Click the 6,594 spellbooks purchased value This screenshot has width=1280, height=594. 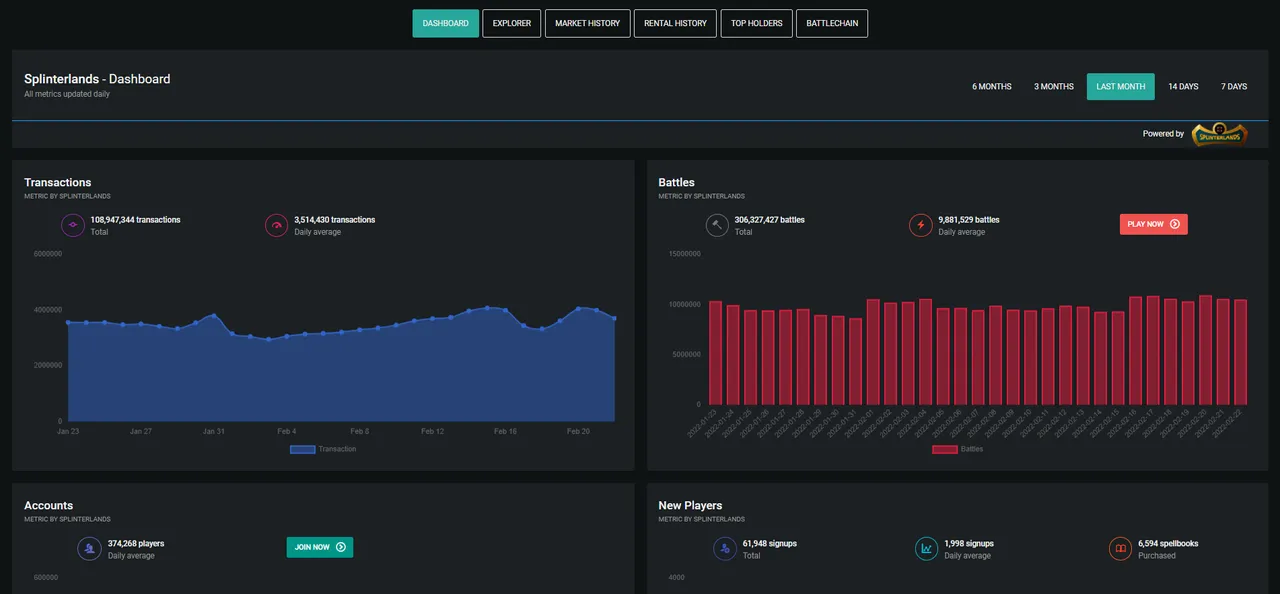pos(1168,544)
